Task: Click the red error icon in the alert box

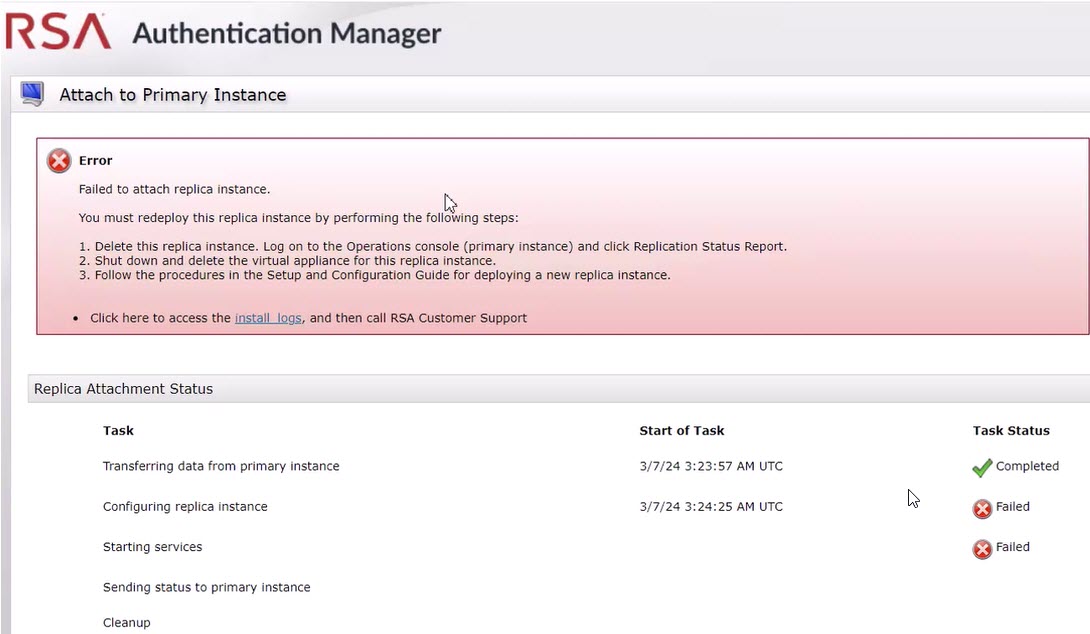Action: pyautogui.click(x=59, y=160)
